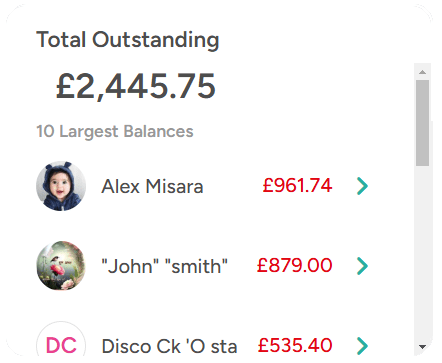Screen dimensions: 442x363
Task: Click the Total Outstanding heading
Action: coord(128,40)
